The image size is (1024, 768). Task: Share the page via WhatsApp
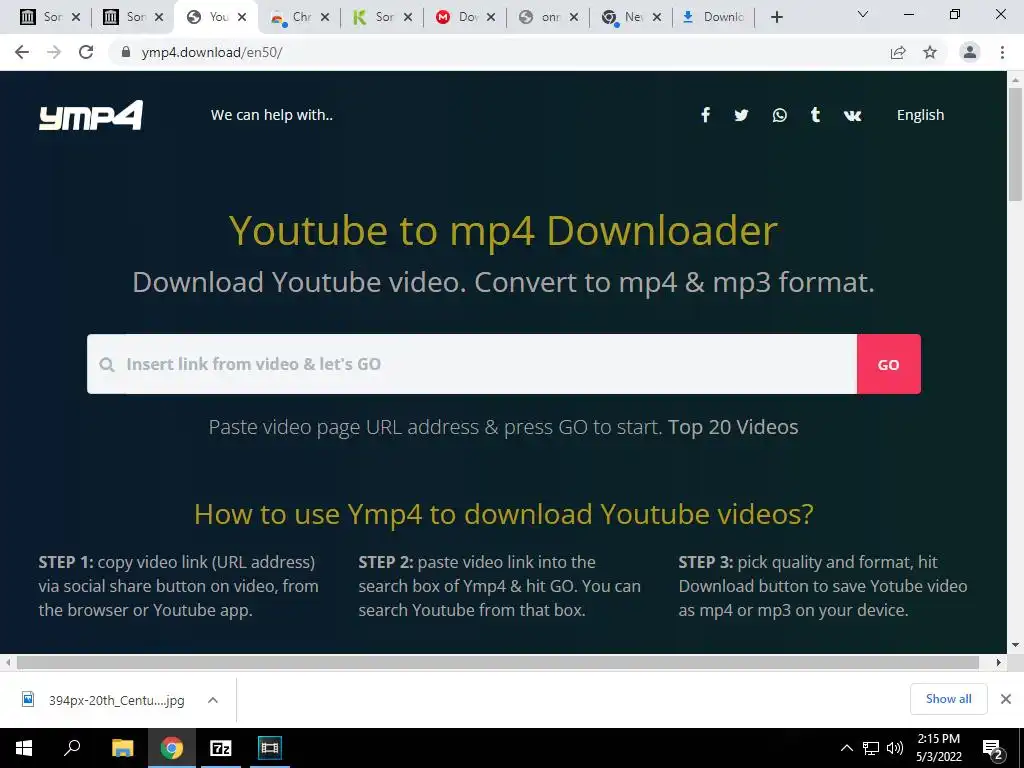click(x=779, y=115)
